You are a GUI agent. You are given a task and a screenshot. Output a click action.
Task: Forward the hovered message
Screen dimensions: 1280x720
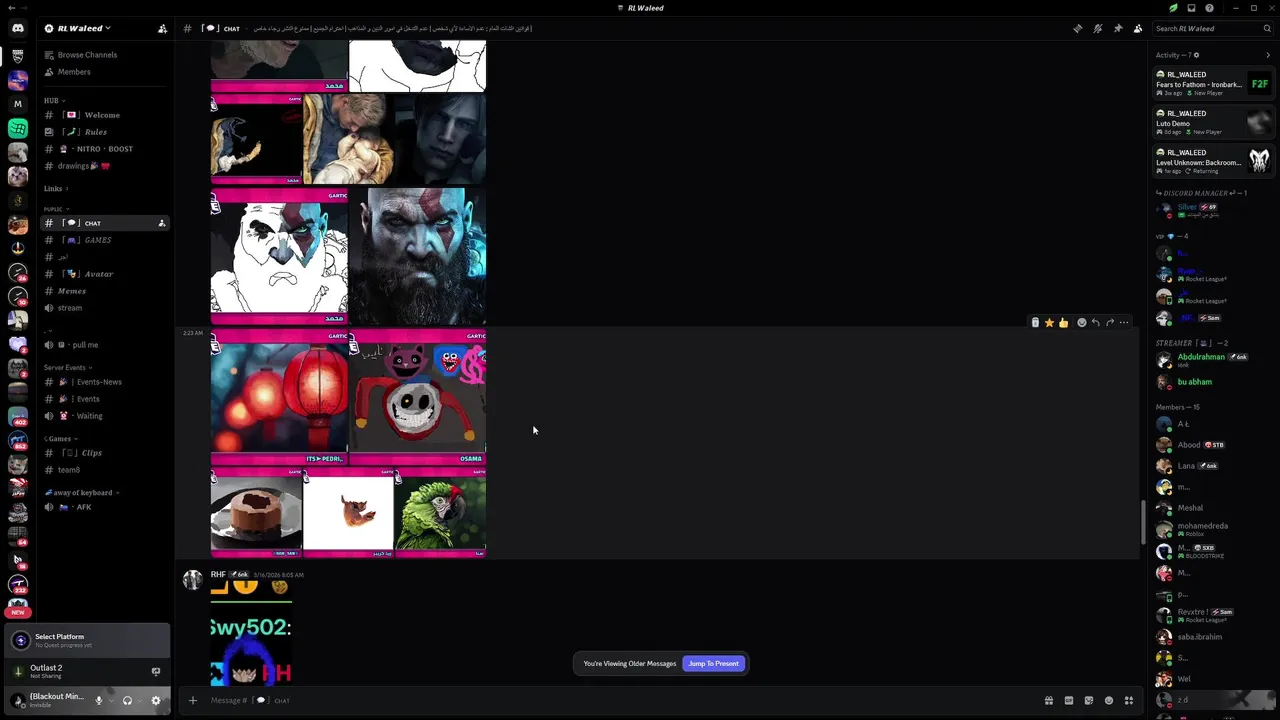coord(1110,323)
